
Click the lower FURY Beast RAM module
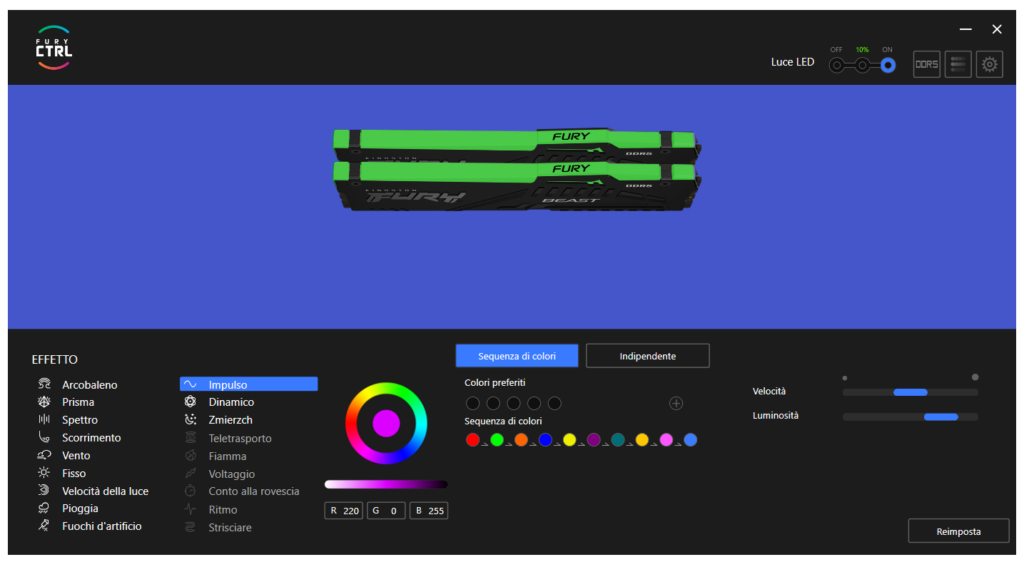[x=516, y=187]
